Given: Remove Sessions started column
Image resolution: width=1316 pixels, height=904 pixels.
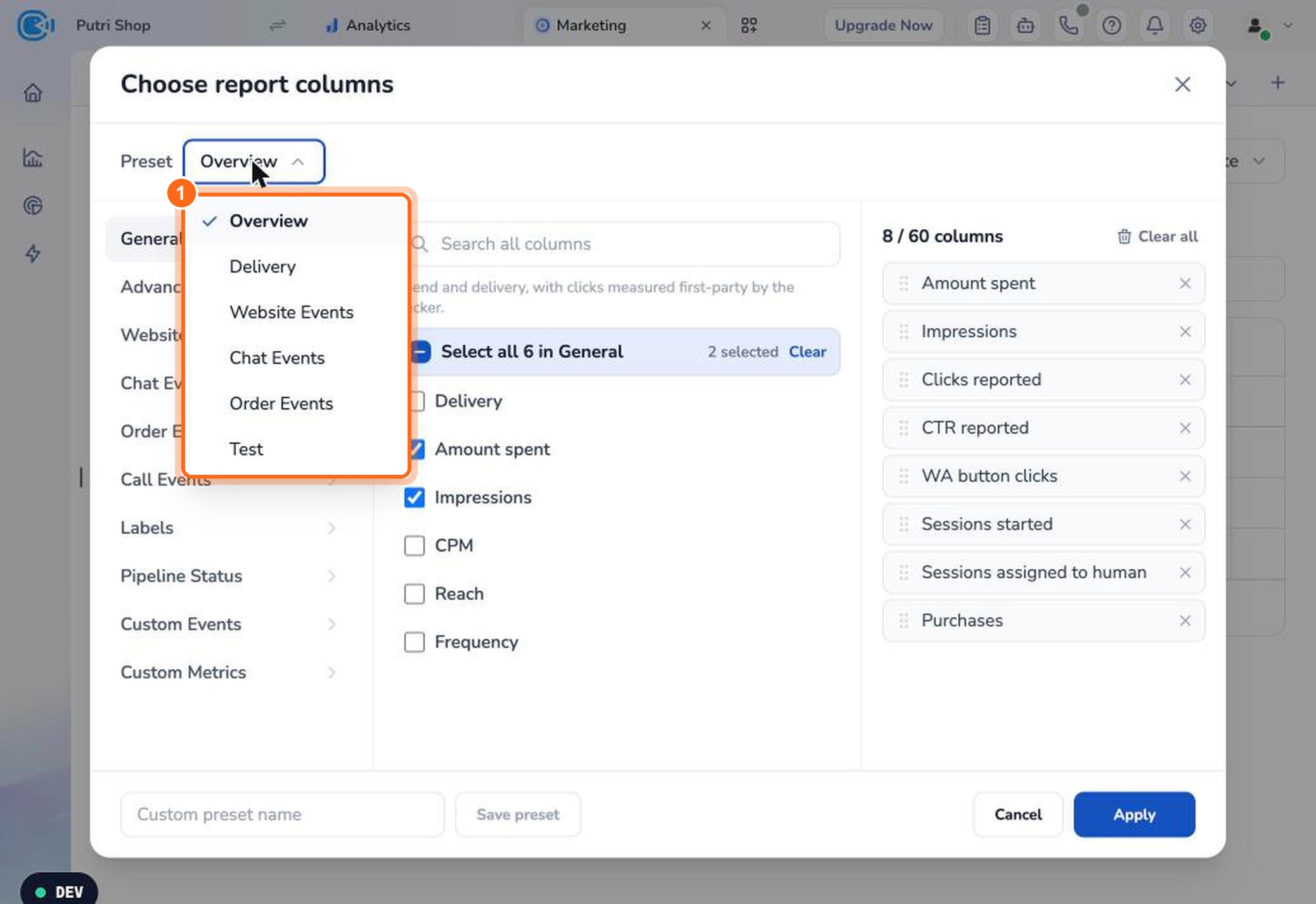Looking at the screenshot, I should click(x=1185, y=524).
